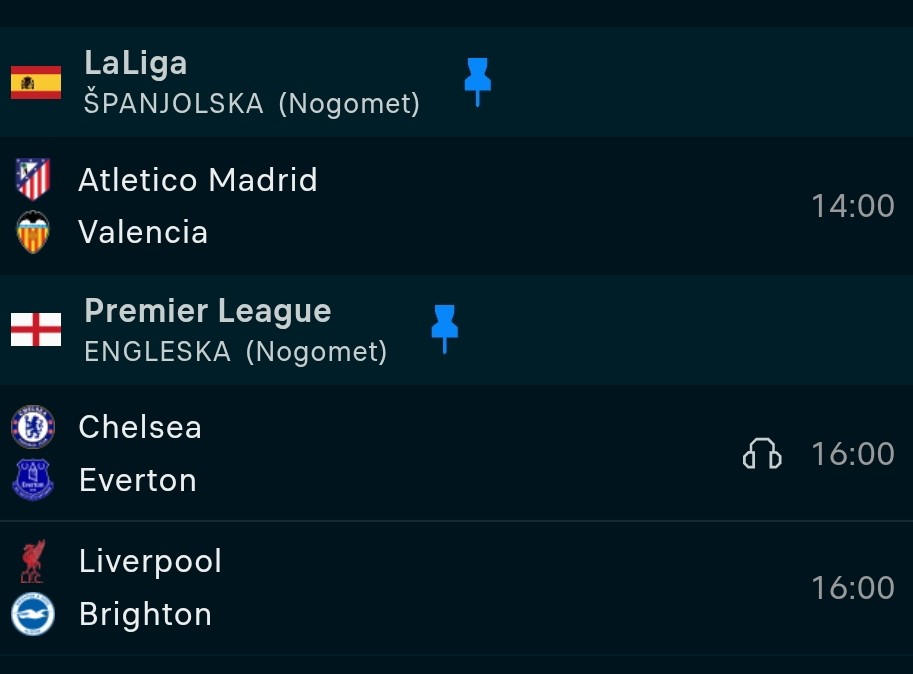Select the Everton team name
Screen dimensions: 913x674
click(x=138, y=480)
